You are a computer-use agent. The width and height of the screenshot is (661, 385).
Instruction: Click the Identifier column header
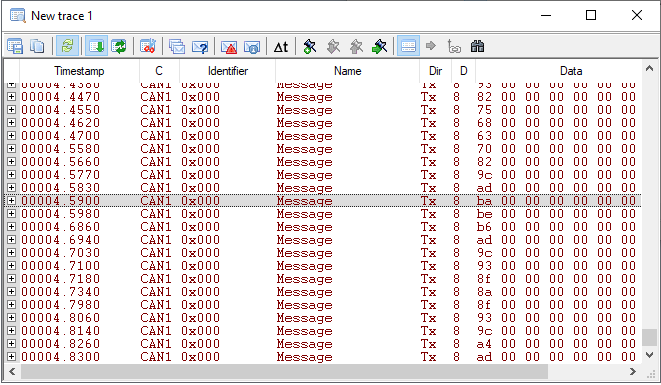tap(228, 71)
